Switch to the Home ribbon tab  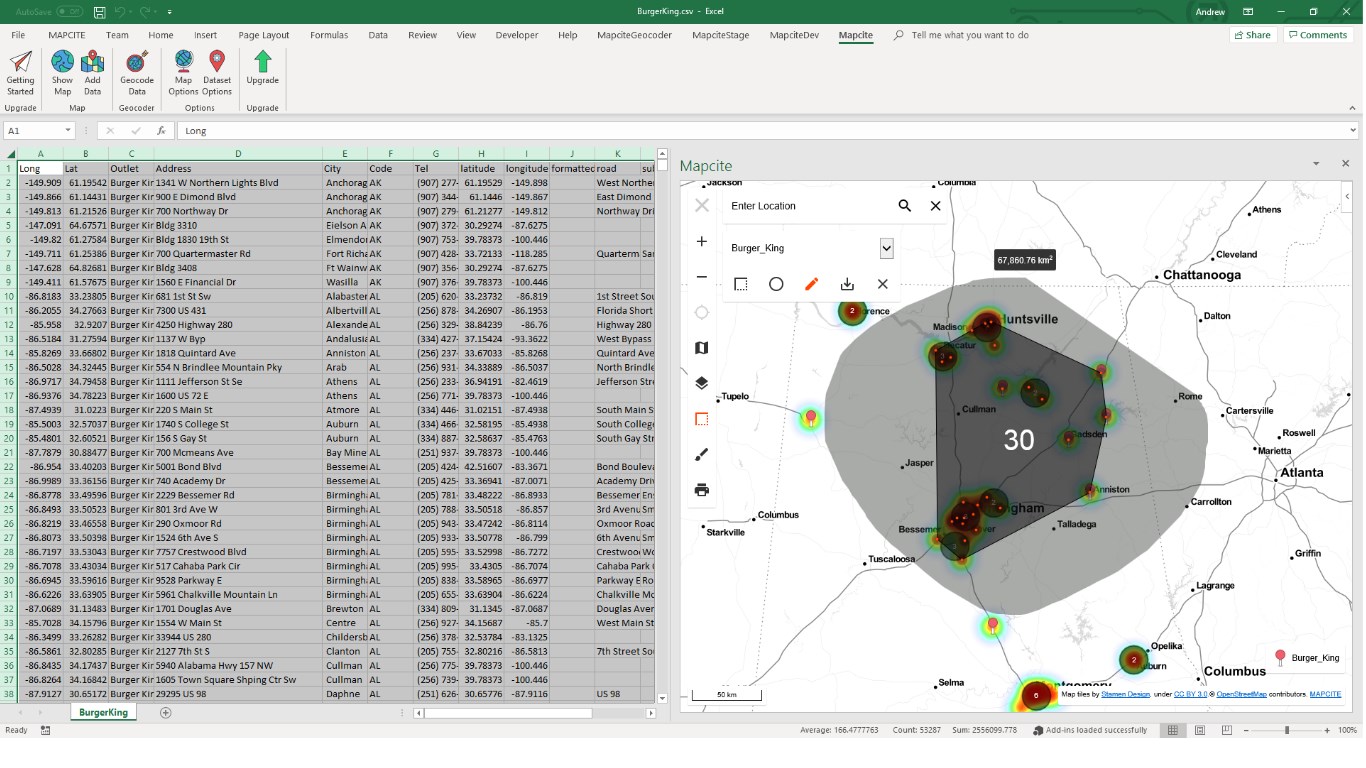(161, 35)
